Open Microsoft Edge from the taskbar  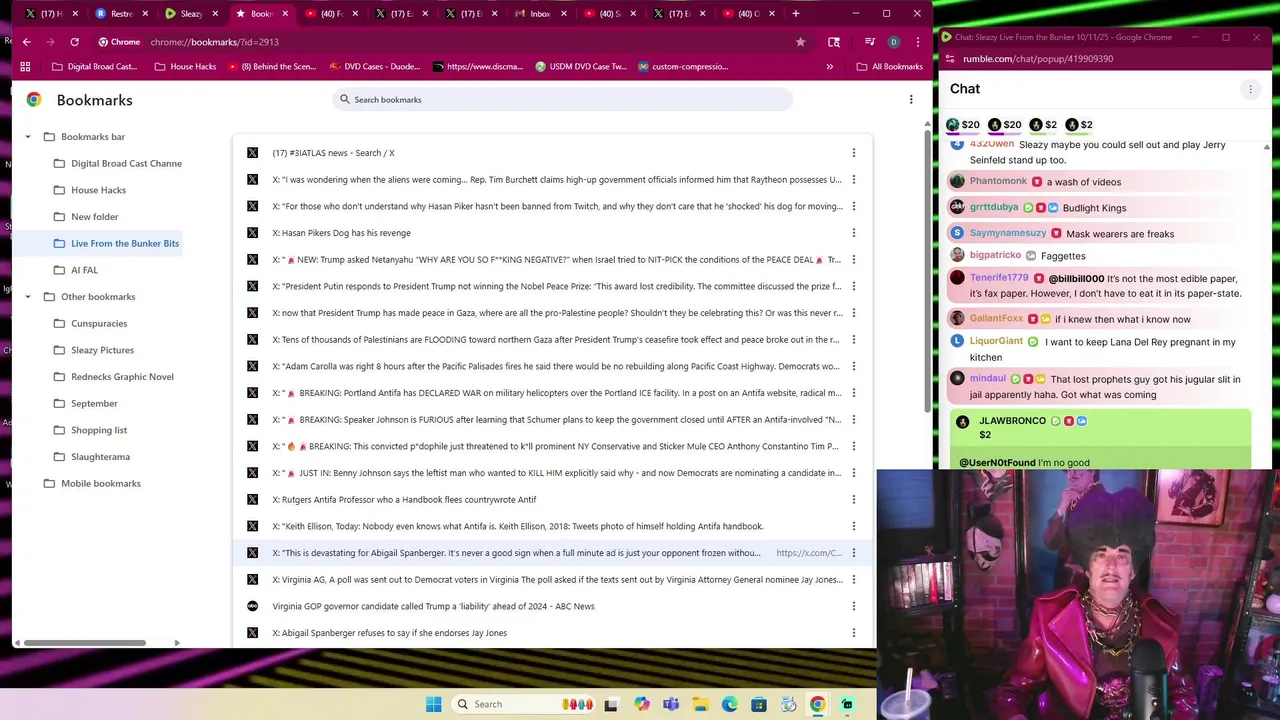(x=730, y=704)
